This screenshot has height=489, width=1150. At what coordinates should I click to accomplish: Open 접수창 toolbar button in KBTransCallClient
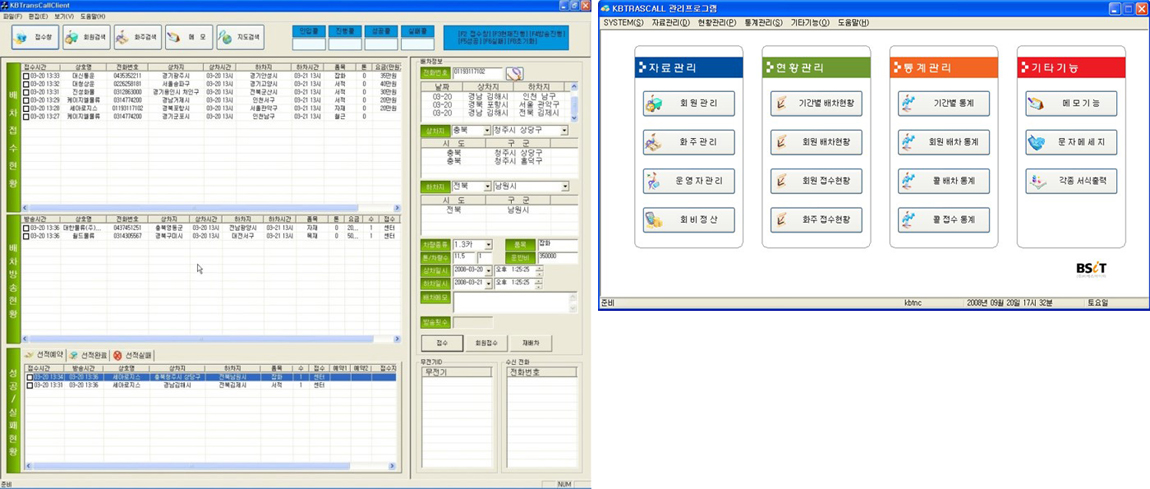pos(34,37)
